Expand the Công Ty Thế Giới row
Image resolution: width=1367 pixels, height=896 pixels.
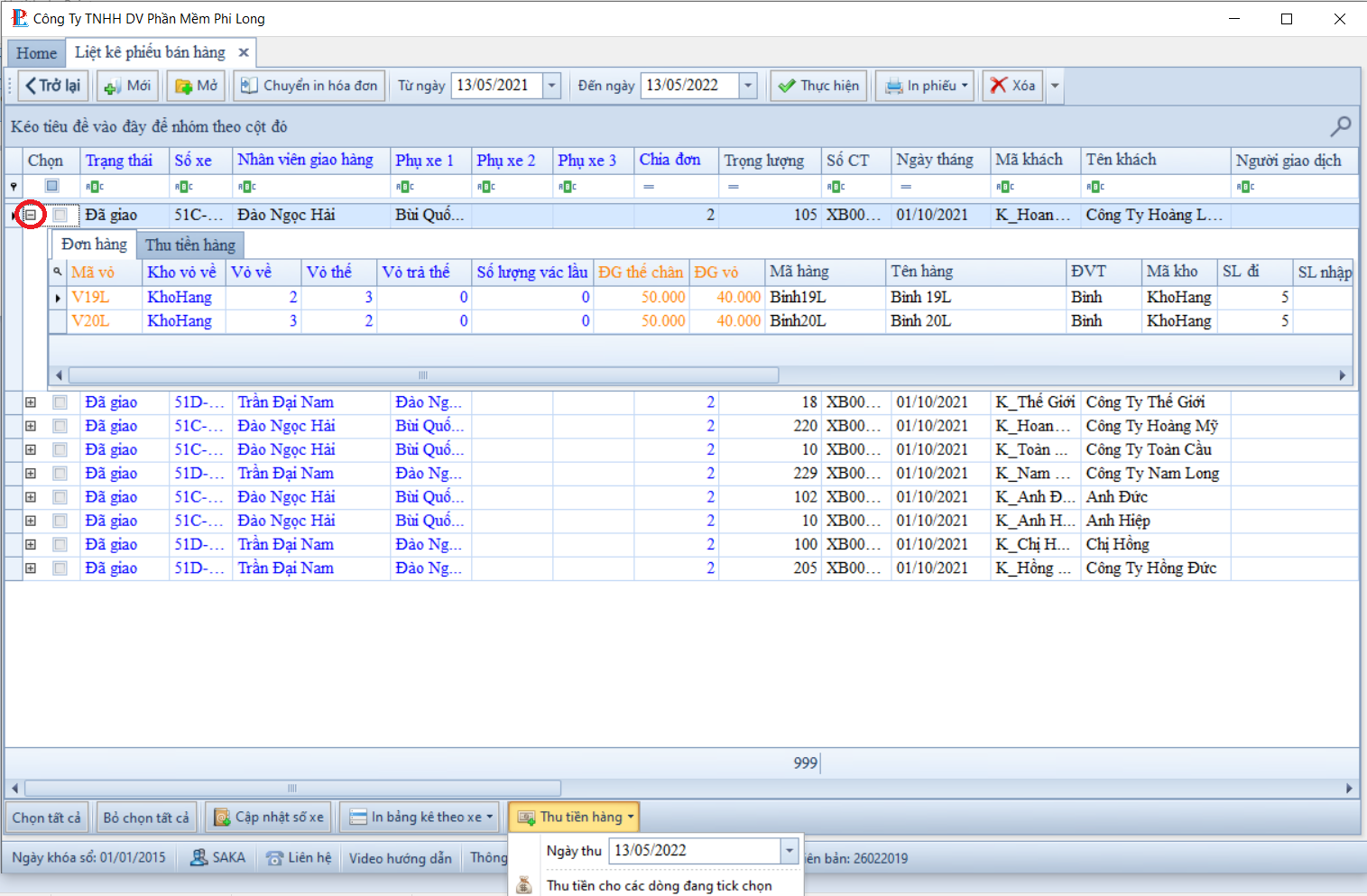[31, 402]
